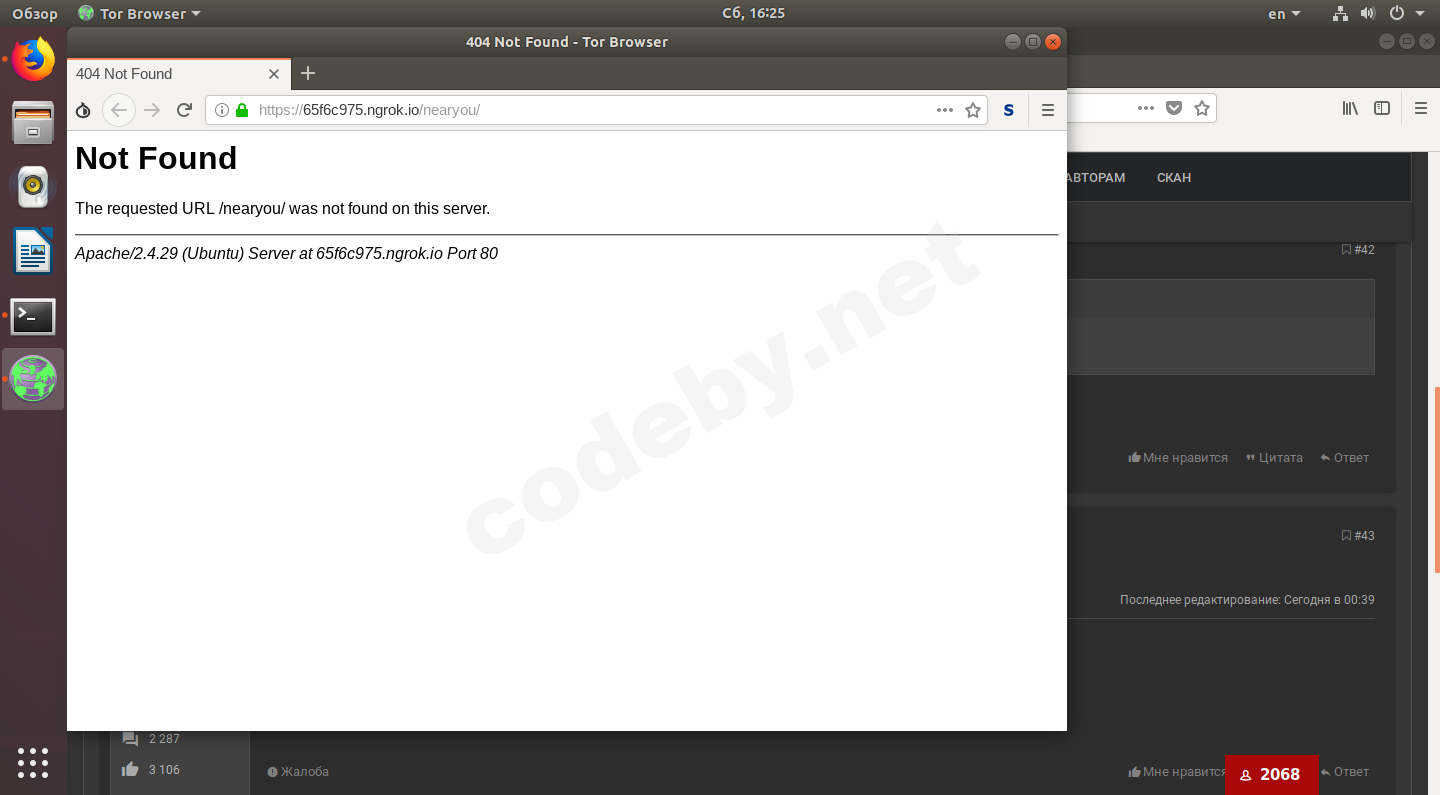This screenshot has height=795, width=1440.
Task: Show applications grid in the dock
Action: 33,762
